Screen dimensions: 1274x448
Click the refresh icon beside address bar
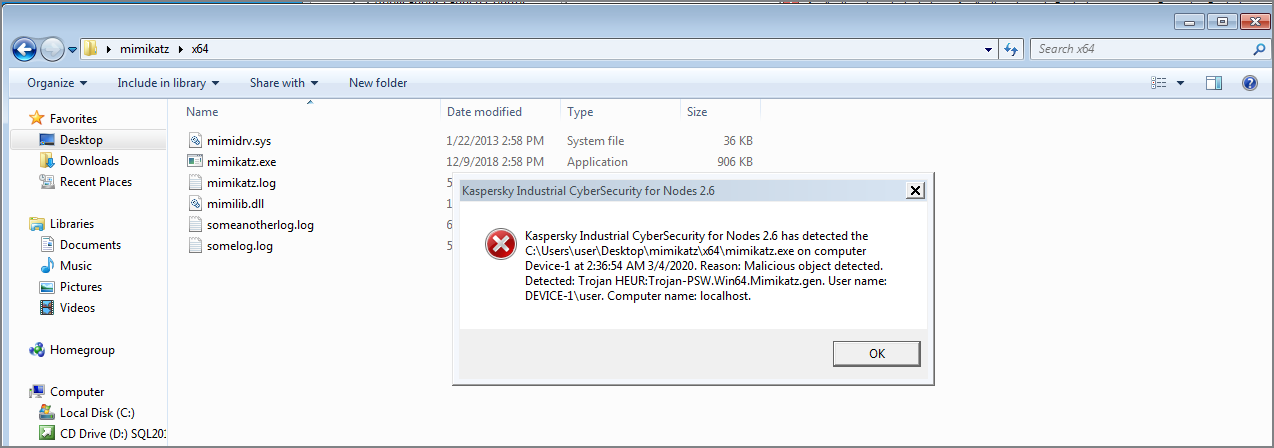pyautogui.click(x=1011, y=49)
